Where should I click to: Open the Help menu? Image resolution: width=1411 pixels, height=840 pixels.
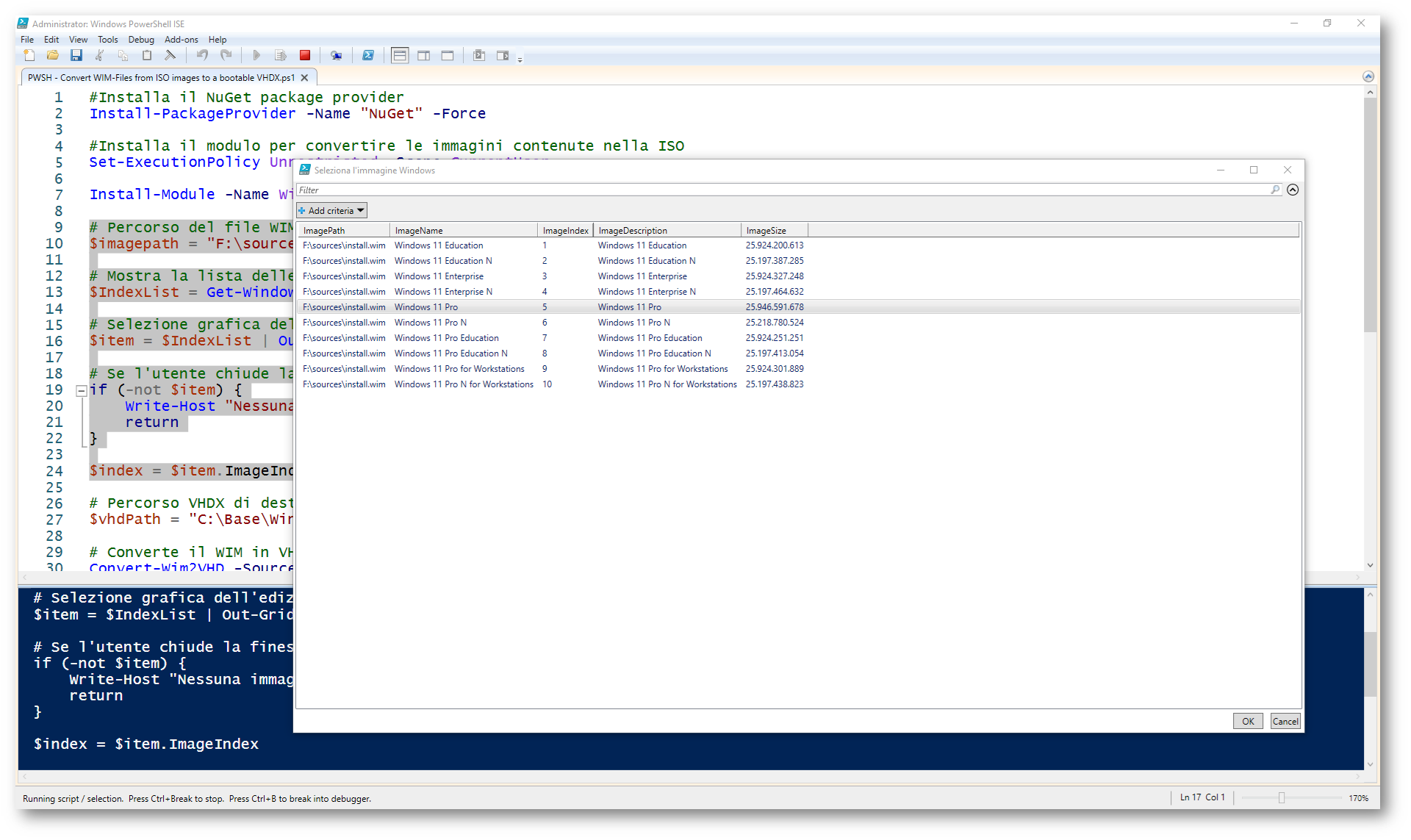(x=218, y=40)
